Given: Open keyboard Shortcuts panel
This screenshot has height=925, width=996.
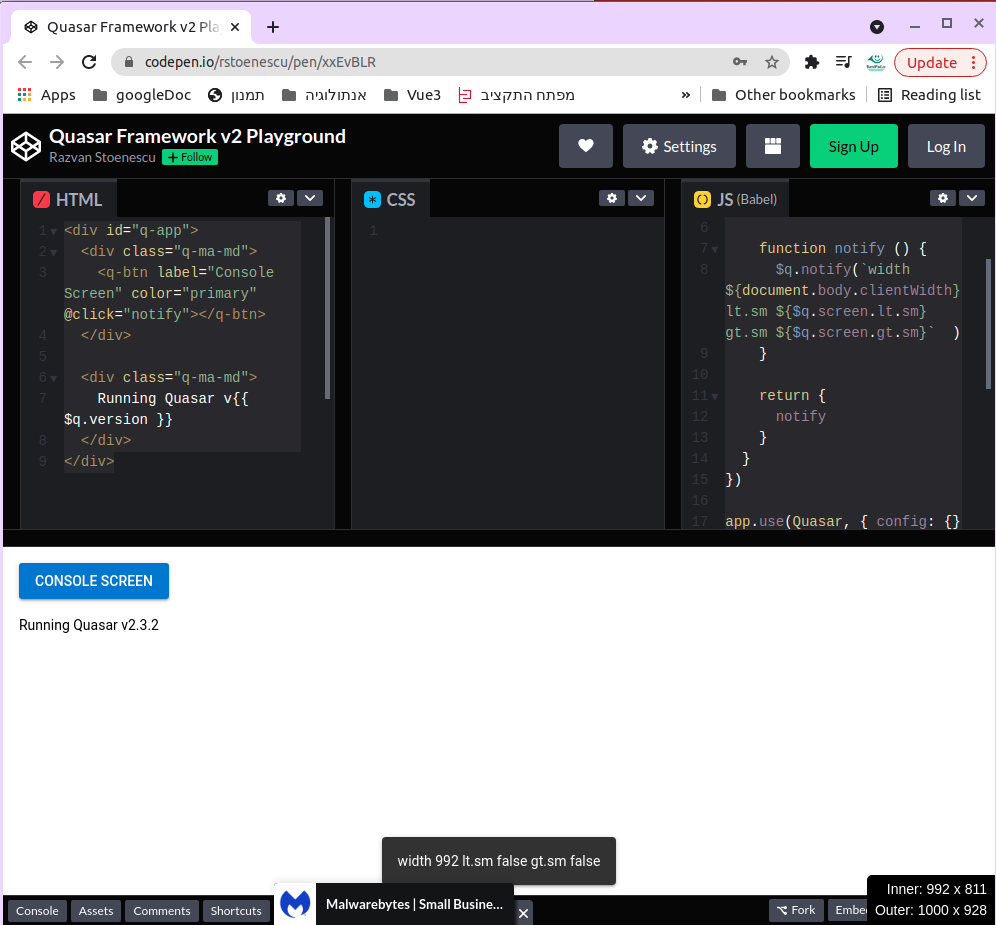Looking at the screenshot, I should tap(236, 910).
